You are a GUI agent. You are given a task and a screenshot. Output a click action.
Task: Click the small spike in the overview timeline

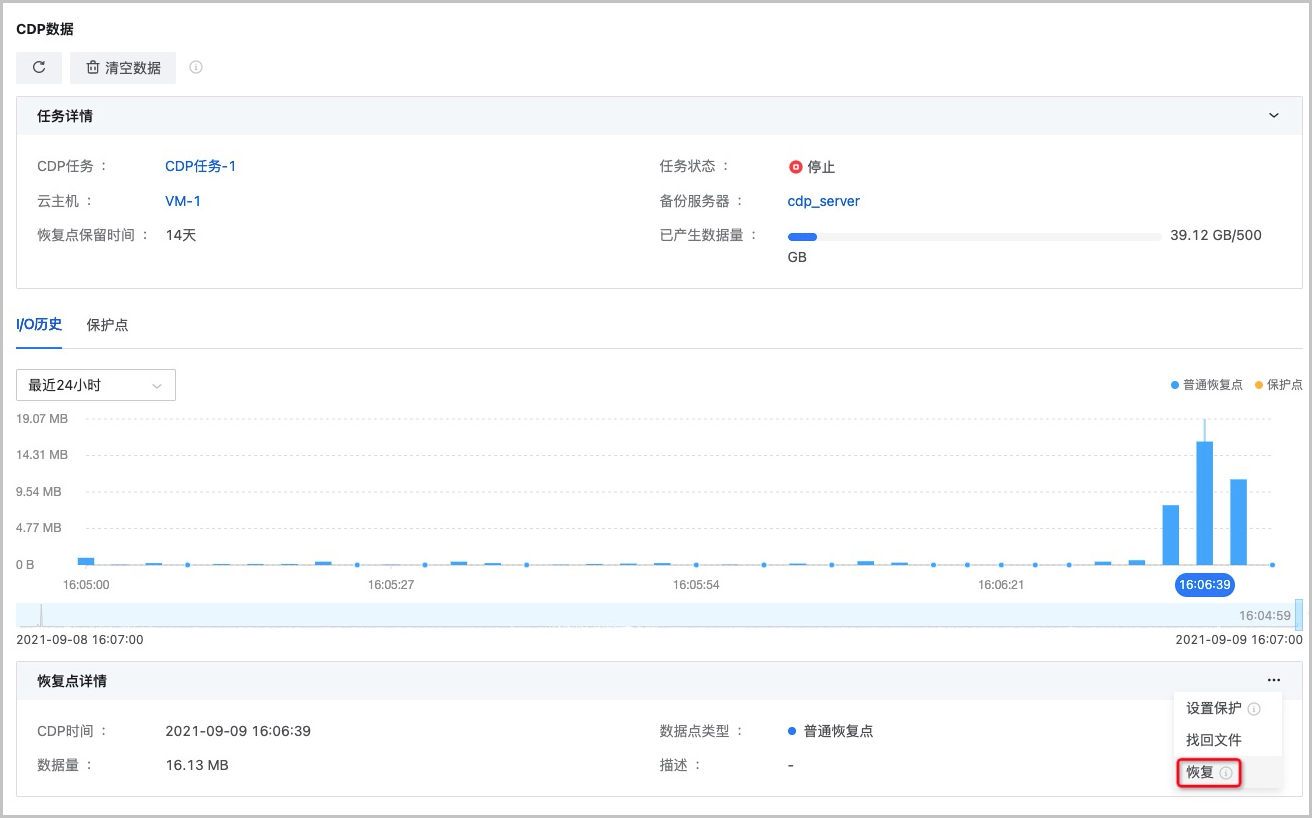tap(41, 615)
